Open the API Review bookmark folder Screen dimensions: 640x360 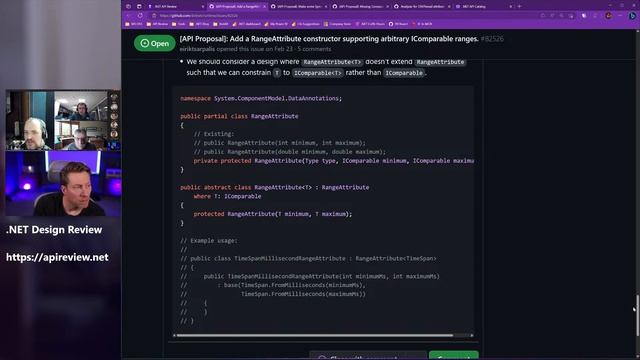(158, 24)
